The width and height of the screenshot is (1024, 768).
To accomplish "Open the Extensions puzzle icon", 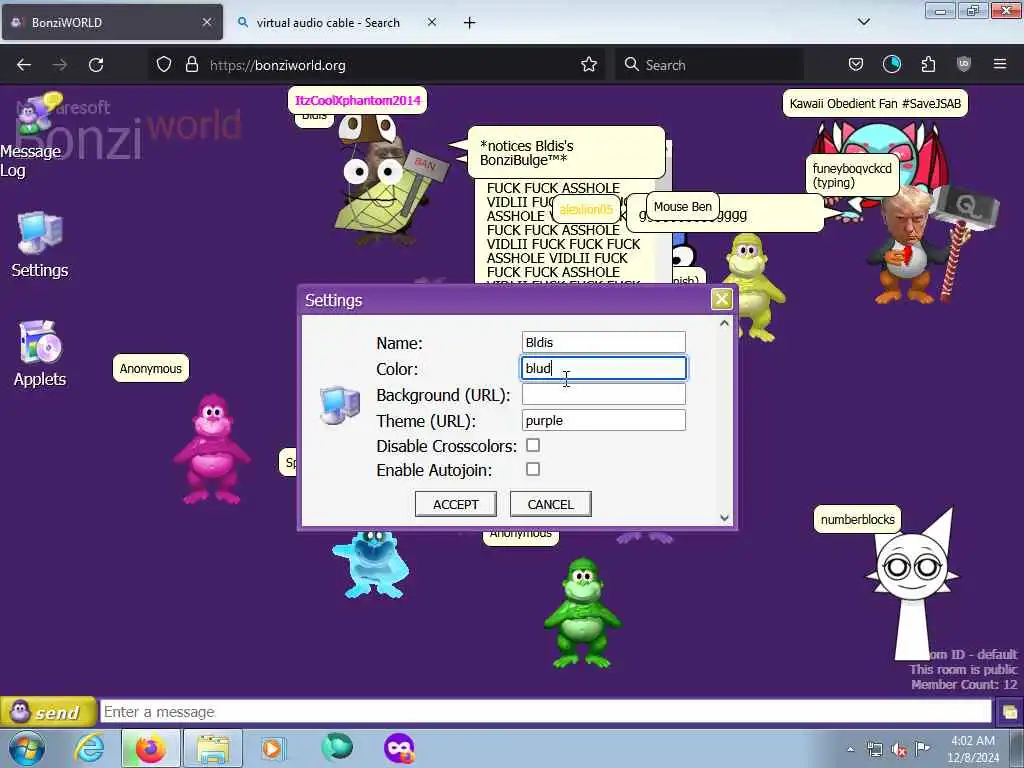I will 928,64.
